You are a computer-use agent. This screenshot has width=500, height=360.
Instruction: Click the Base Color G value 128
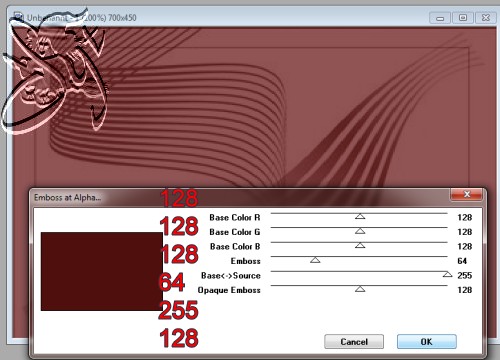point(465,232)
